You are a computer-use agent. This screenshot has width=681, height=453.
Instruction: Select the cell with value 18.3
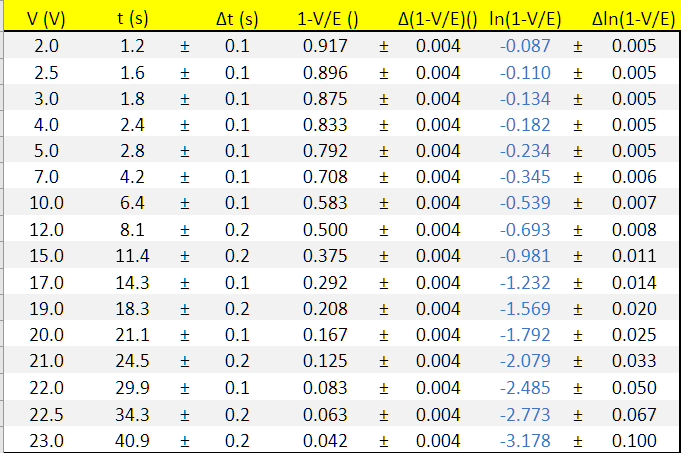coord(132,309)
